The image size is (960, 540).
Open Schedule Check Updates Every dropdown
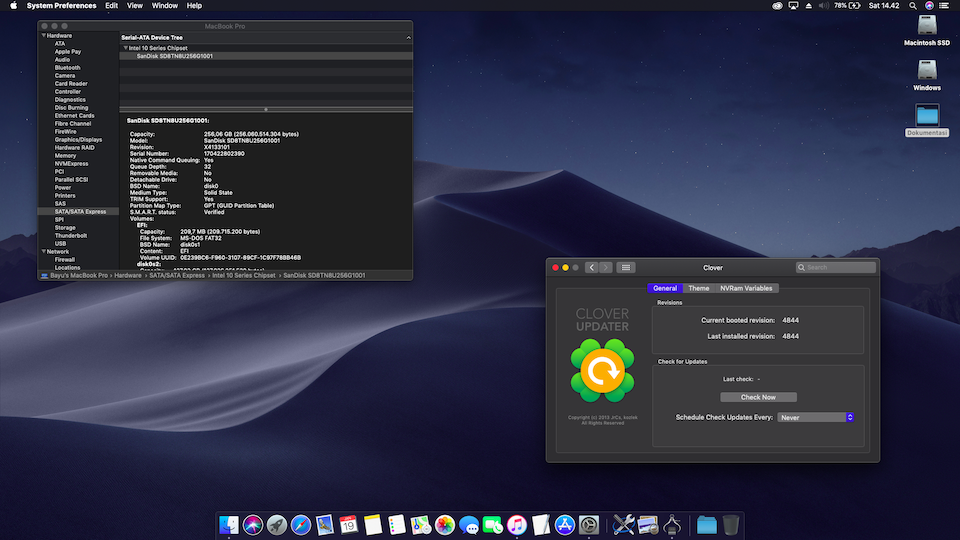(x=816, y=418)
